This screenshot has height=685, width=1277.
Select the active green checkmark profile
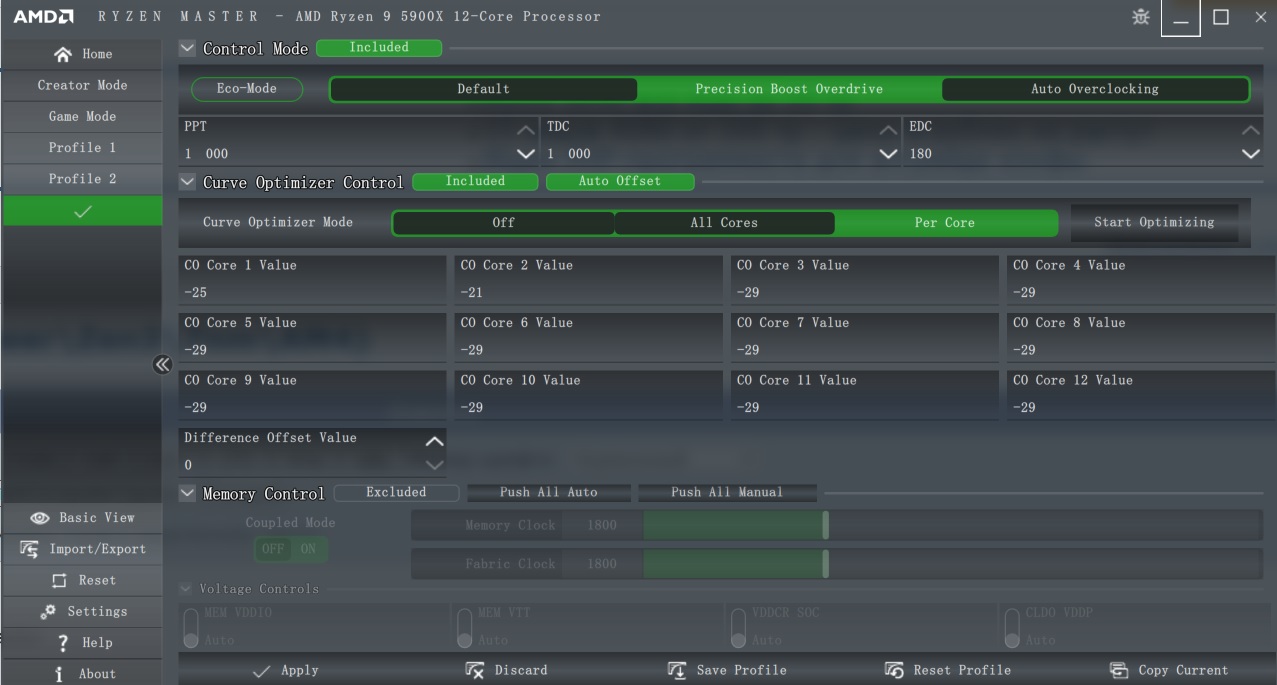82,210
